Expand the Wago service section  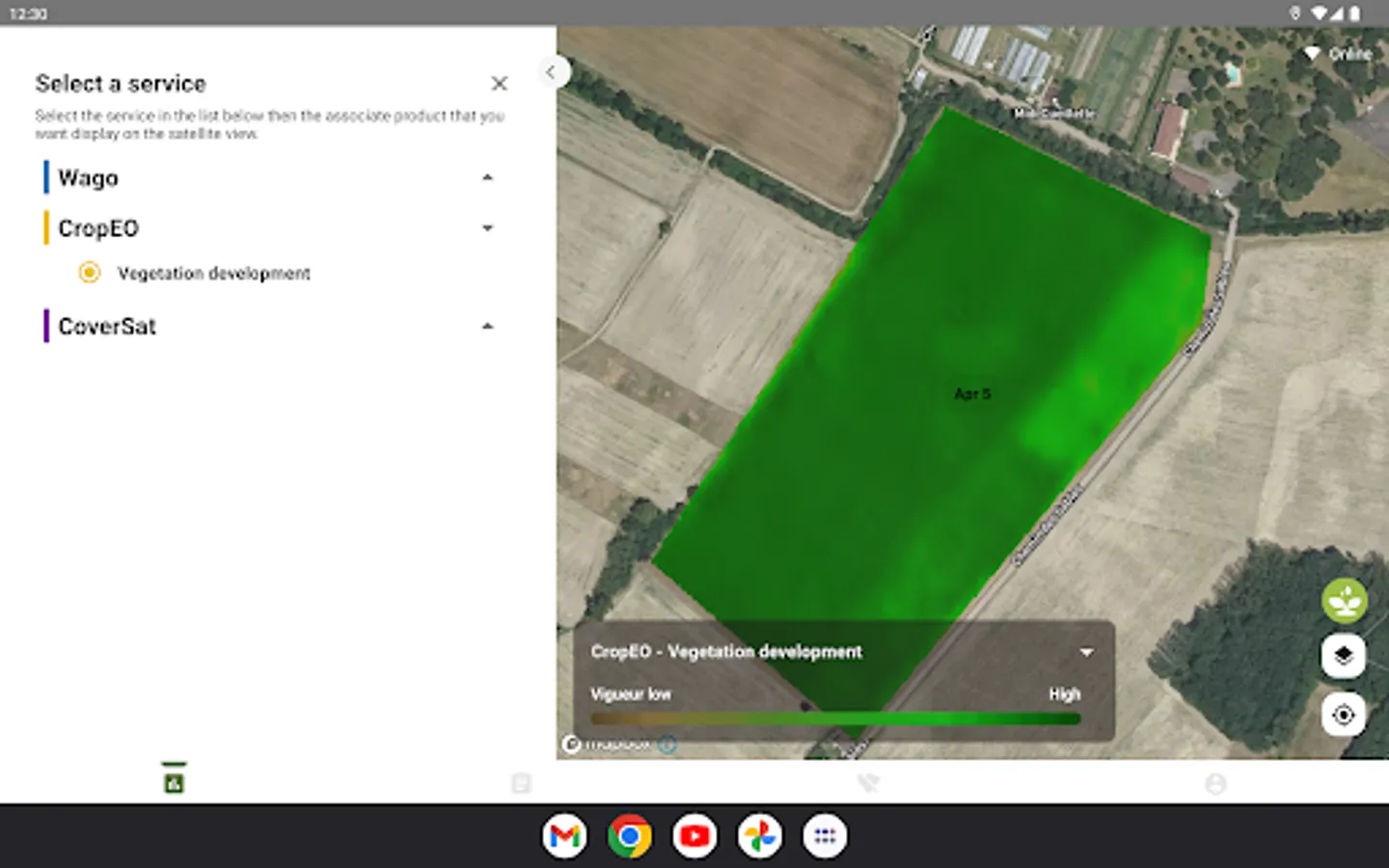coord(487,178)
